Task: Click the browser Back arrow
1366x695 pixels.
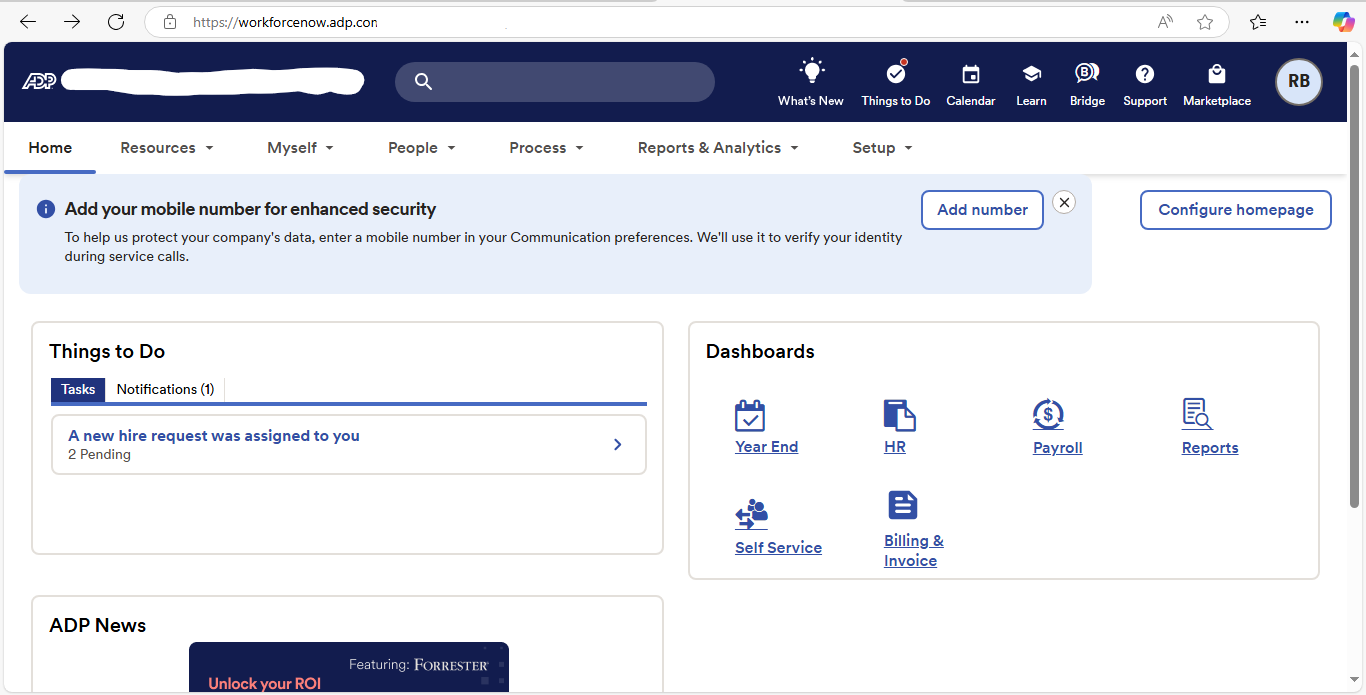Action: (x=28, y=21)
